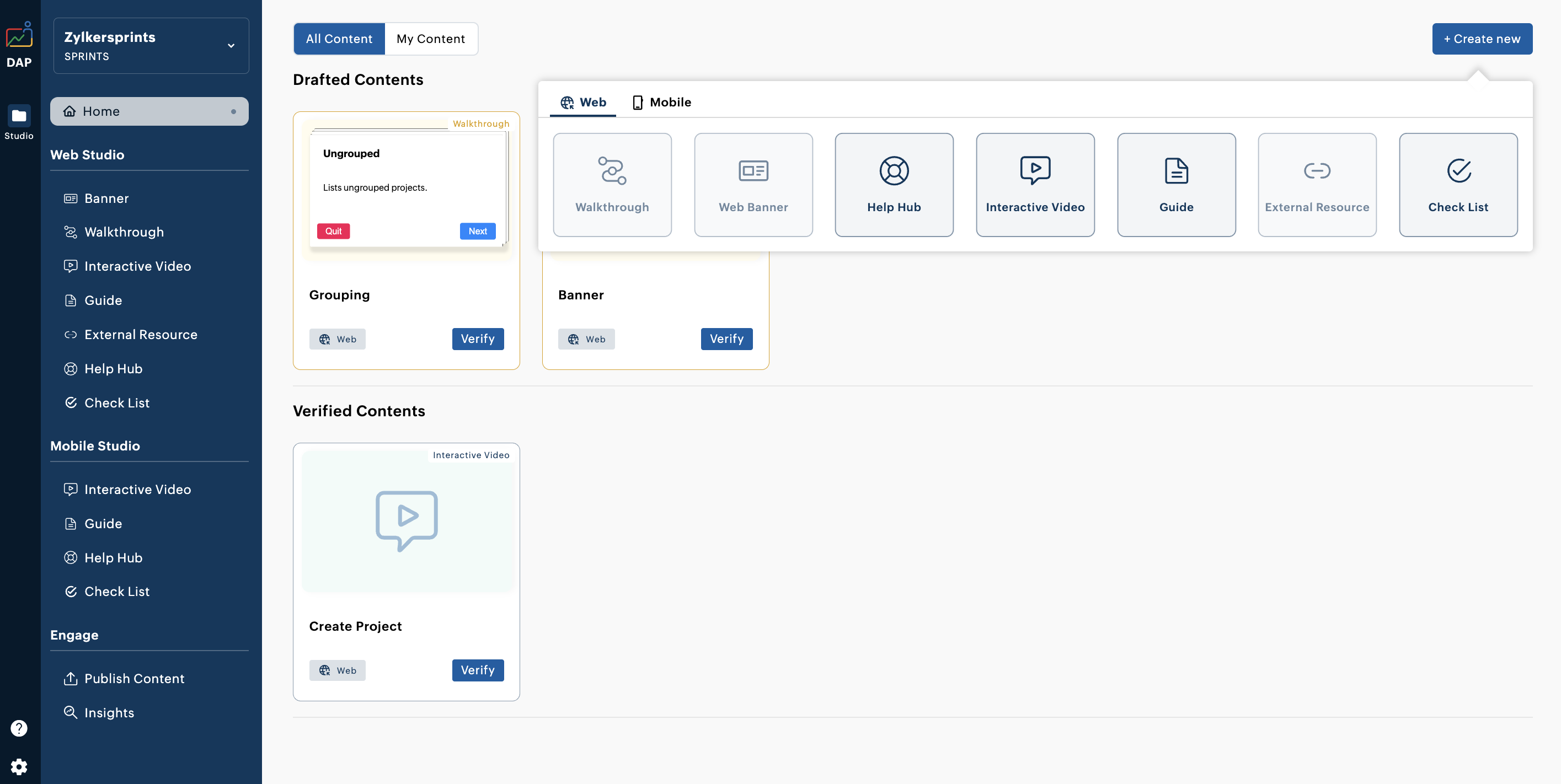Switch to the All Content tab
This screenshot has width=1561, height=784.
coord(339,39)
